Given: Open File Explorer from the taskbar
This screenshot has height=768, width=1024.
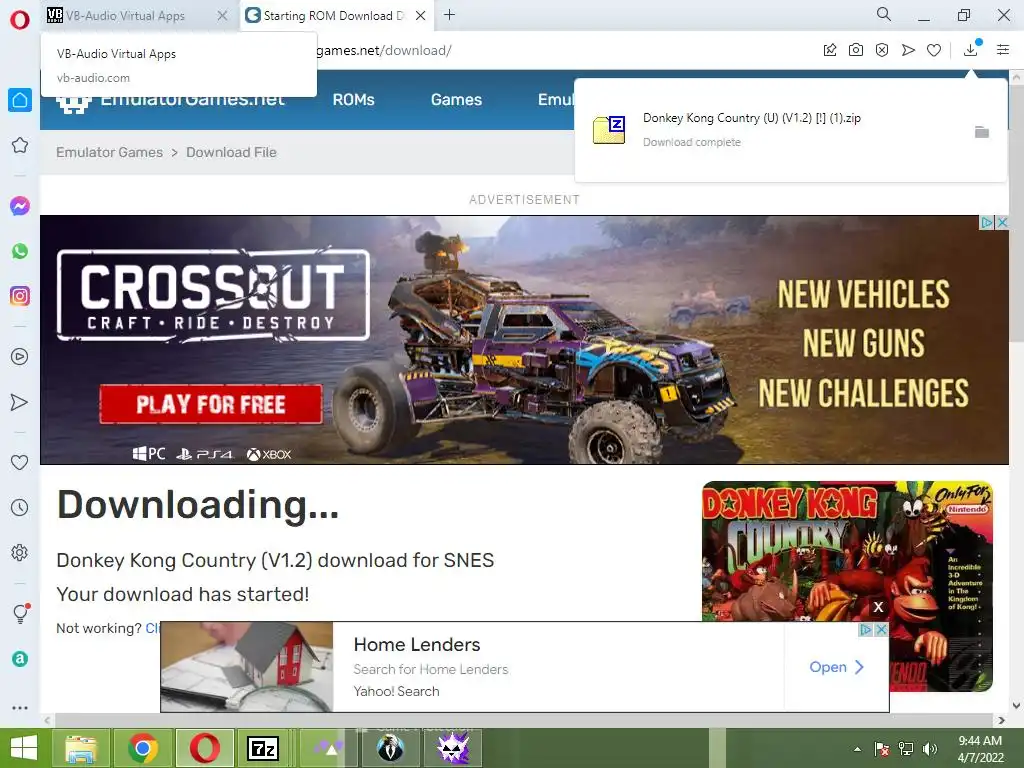Looking at the screenshot, I should tap(80, 748).
